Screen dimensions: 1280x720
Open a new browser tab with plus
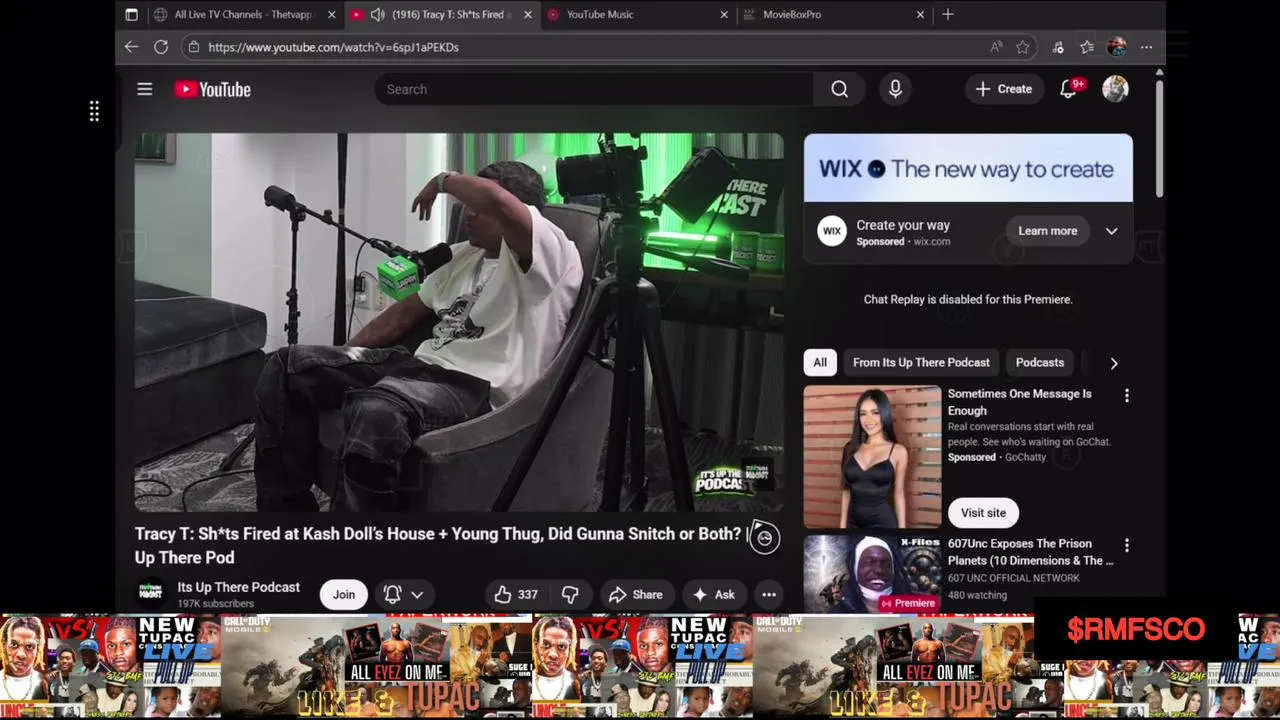tap(948, 14)
